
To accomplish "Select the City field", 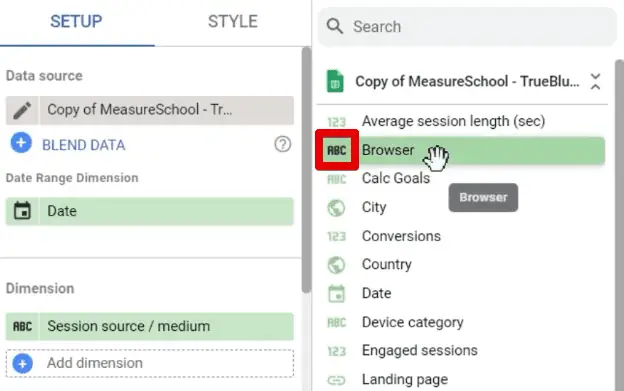I will pos(374,207).
